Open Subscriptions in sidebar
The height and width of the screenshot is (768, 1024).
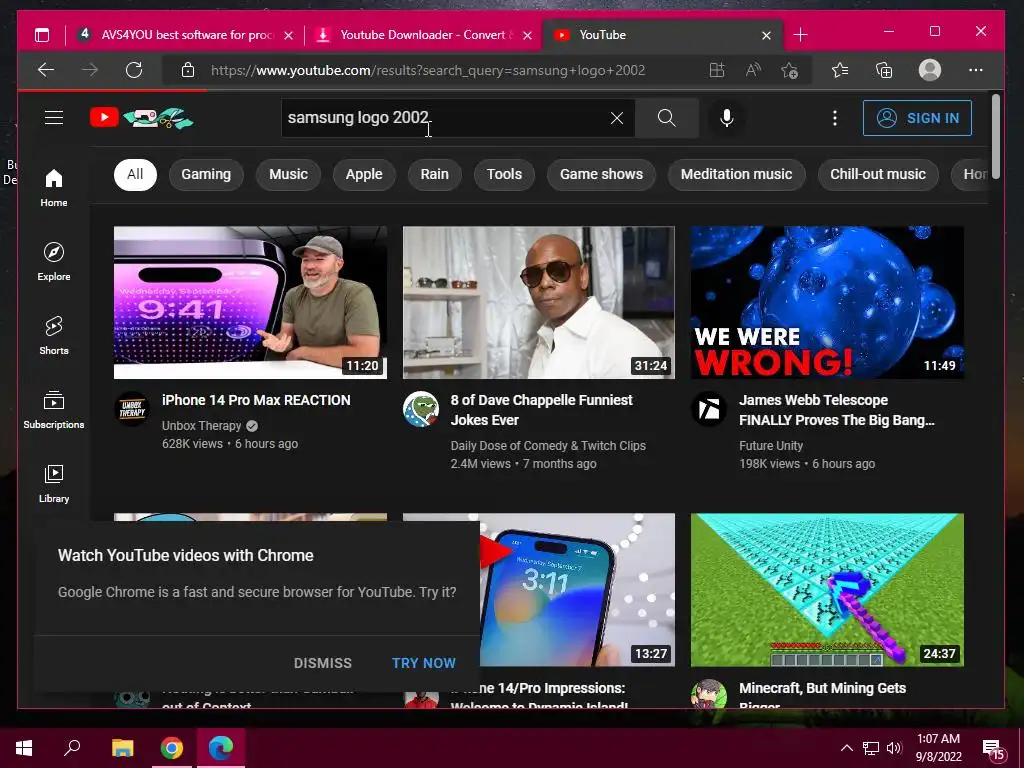(54, 409)
